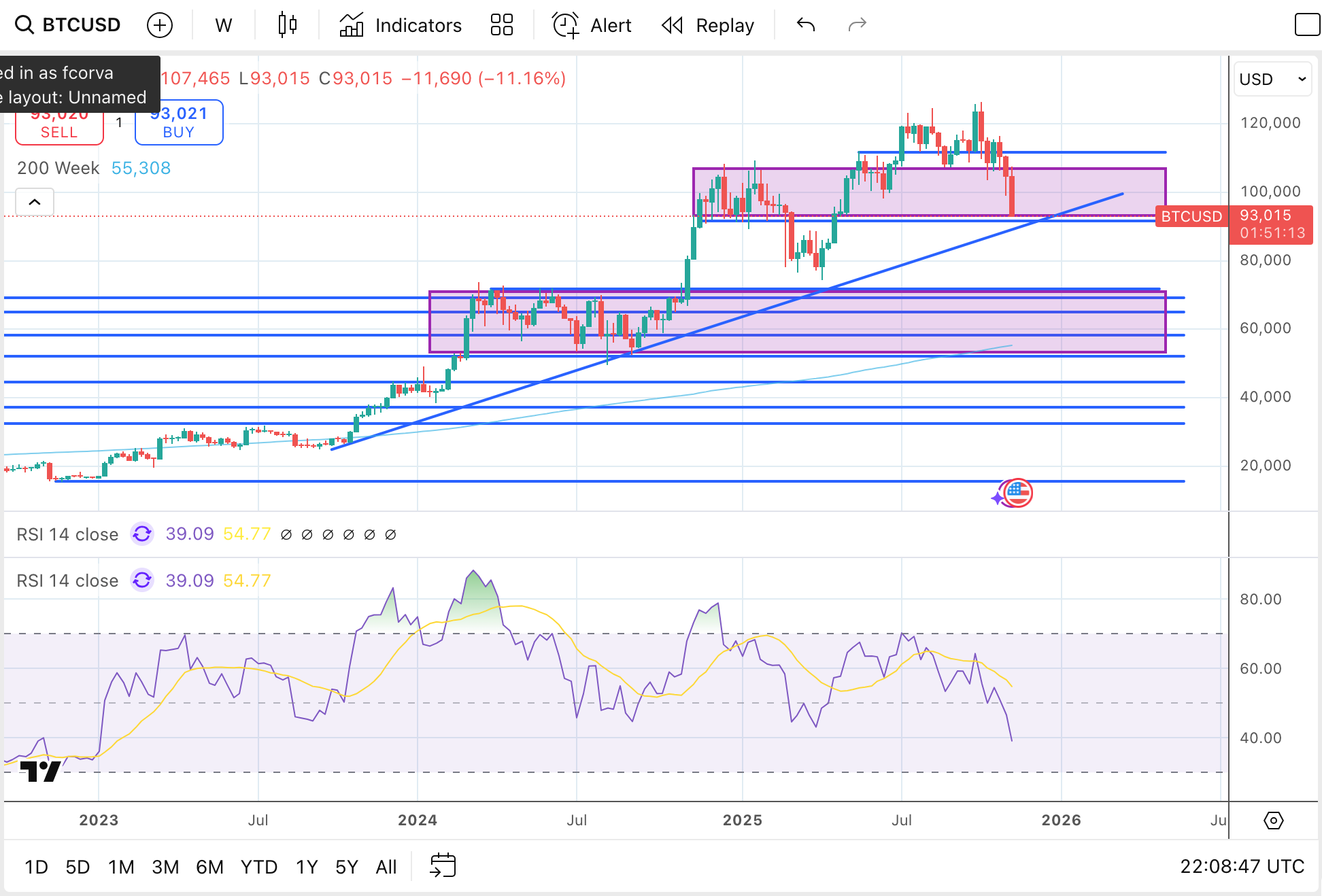The width and height of the screenshot is (1322, 896).
Task: Click the BTCUSD symbol search icon
Action: (24, 25)
